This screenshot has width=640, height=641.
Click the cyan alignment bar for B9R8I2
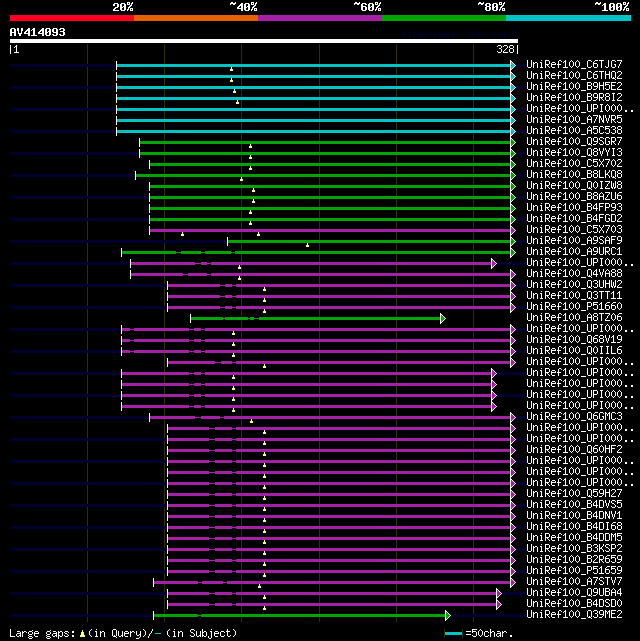[x=313, y=98]
